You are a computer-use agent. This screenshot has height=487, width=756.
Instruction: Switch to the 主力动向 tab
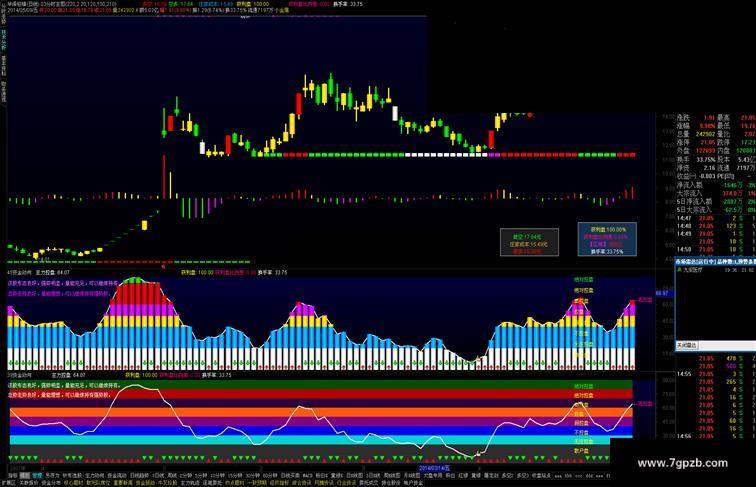pos(95,475)
